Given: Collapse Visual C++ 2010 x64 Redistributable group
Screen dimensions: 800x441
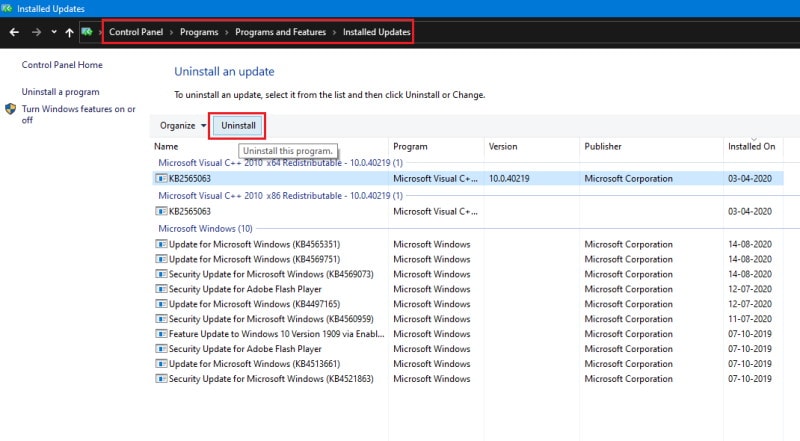Looking at the screenshot, I should (x=280, y=163).
